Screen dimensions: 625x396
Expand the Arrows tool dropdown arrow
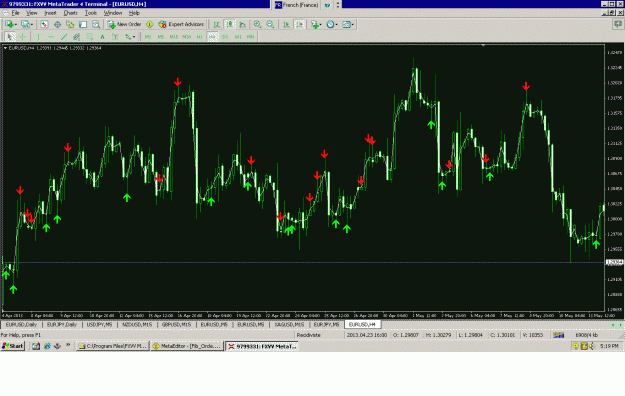coord(134,37)
